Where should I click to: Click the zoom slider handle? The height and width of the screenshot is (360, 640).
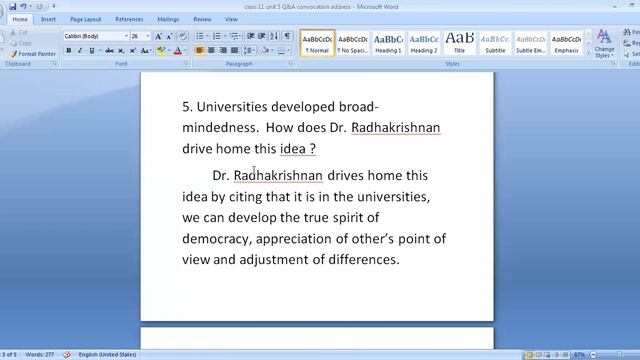tap(619, 355)
